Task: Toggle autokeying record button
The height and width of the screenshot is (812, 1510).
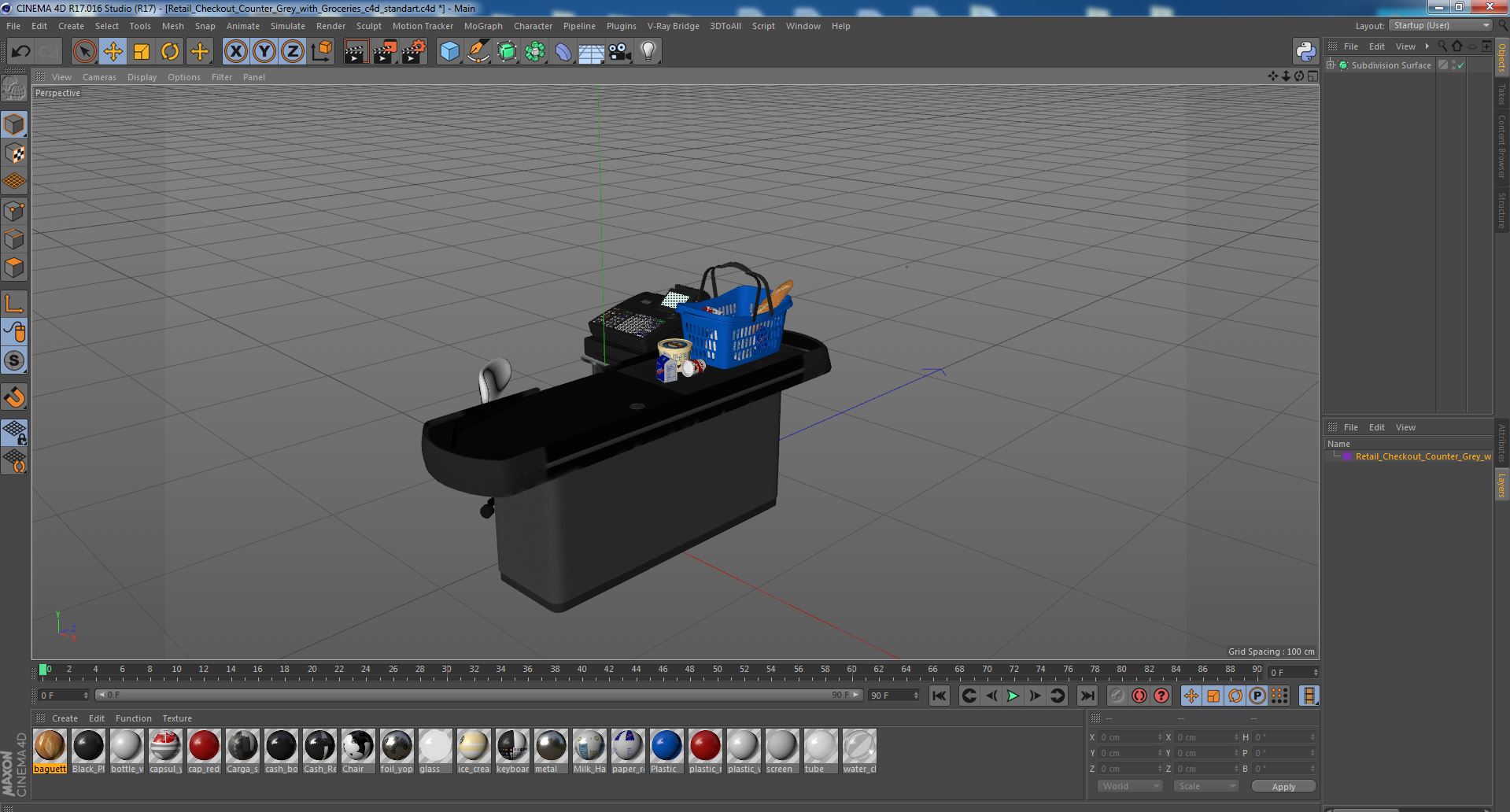Action: pos(1139,696)
